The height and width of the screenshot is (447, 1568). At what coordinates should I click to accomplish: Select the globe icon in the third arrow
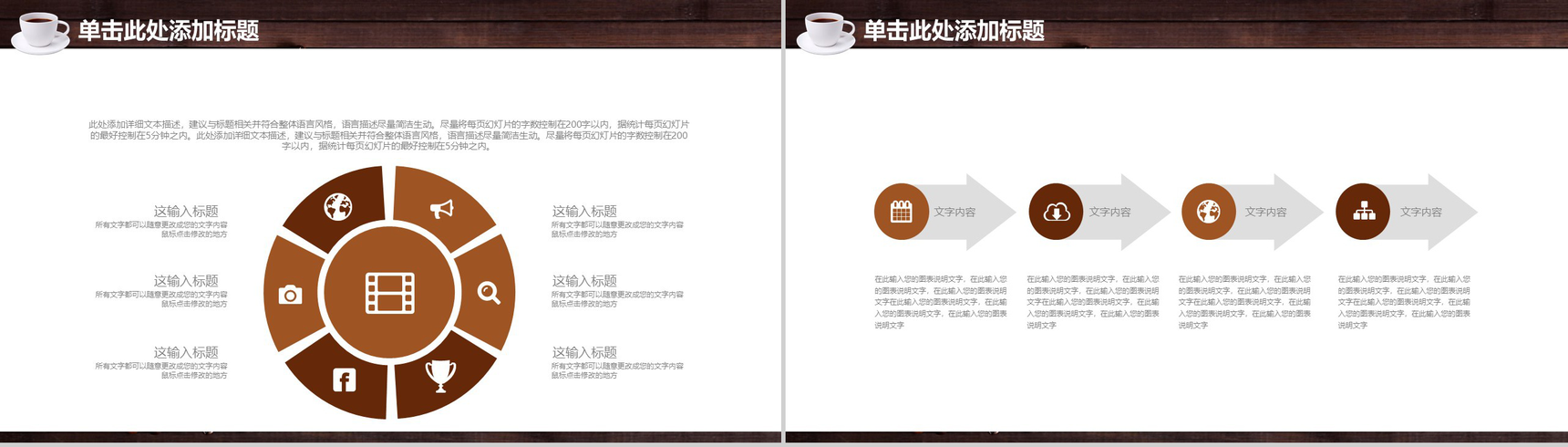[1209, 212]
